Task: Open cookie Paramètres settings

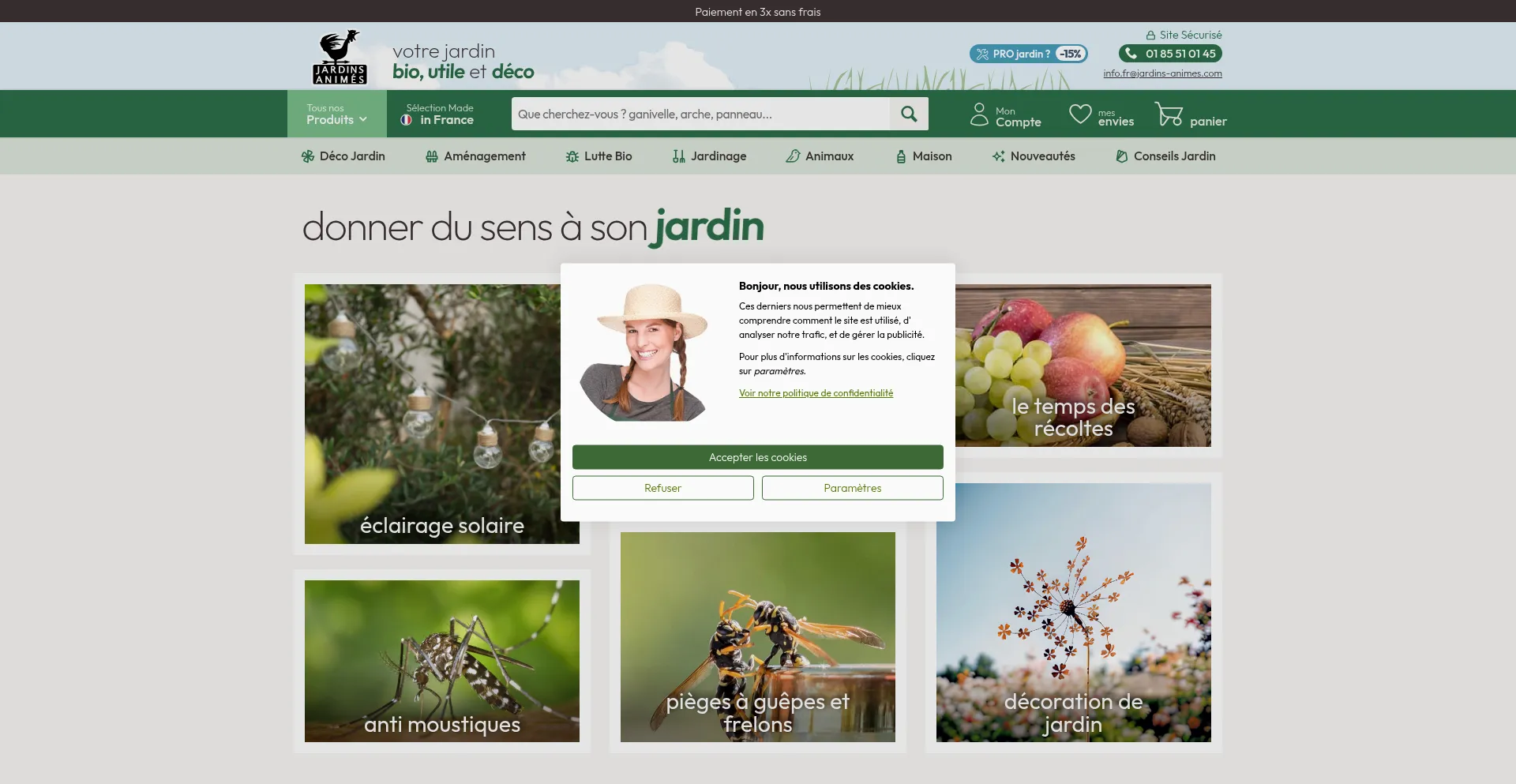Action: 852,488
